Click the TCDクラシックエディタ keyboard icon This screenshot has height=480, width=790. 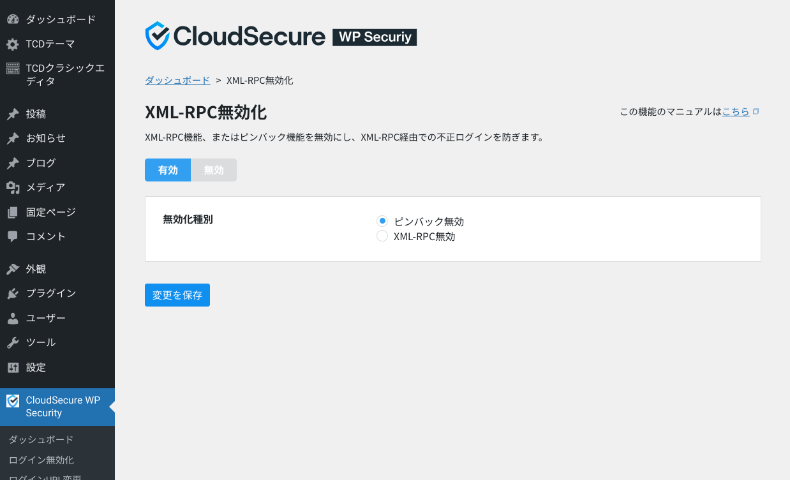[13, 68]
